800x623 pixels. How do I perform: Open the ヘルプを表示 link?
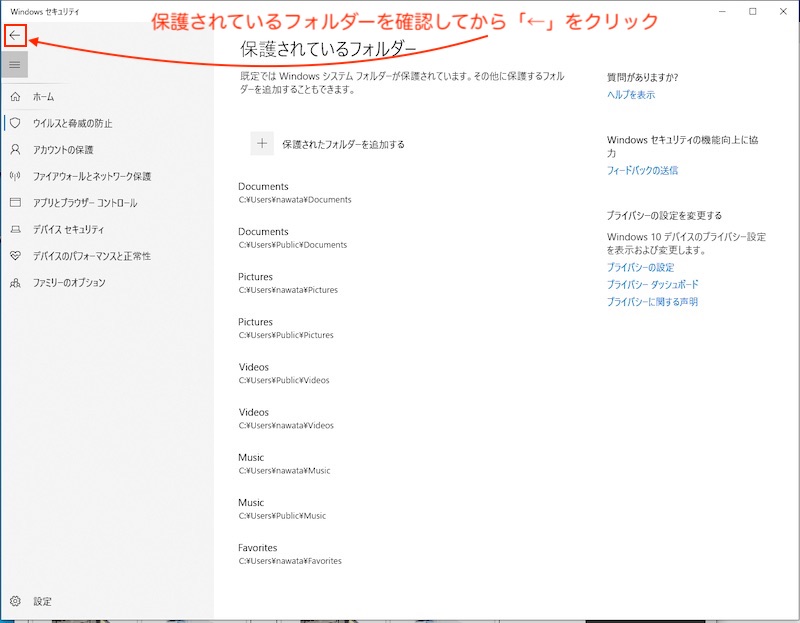click(x=631, y=94)
